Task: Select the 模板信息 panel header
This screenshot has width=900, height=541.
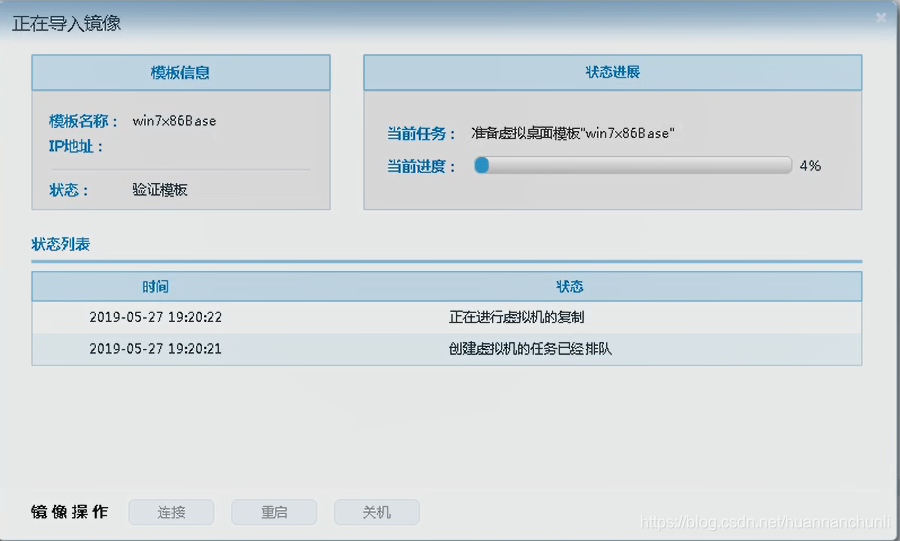Action: click(x=181, y=72)
